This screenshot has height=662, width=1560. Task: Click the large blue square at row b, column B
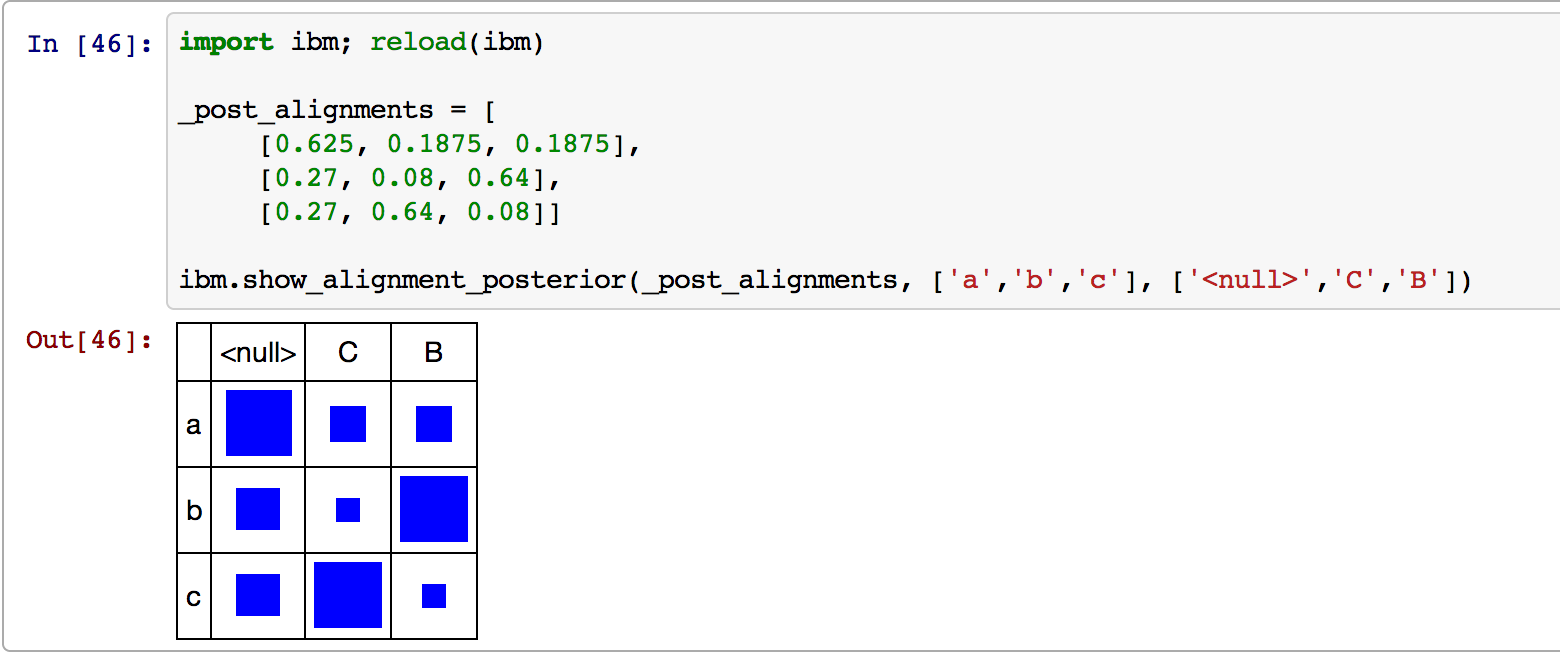434,509
